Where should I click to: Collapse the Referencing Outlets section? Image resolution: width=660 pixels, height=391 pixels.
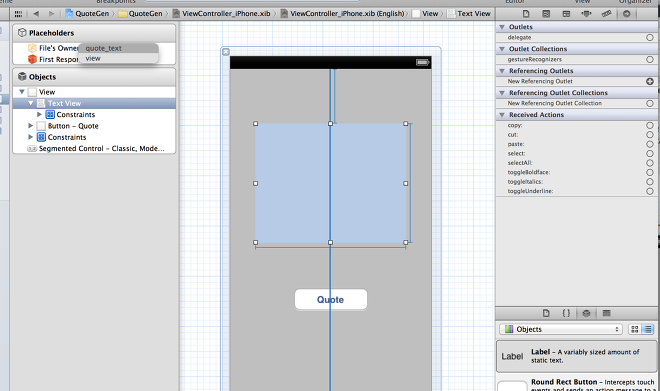502,71
